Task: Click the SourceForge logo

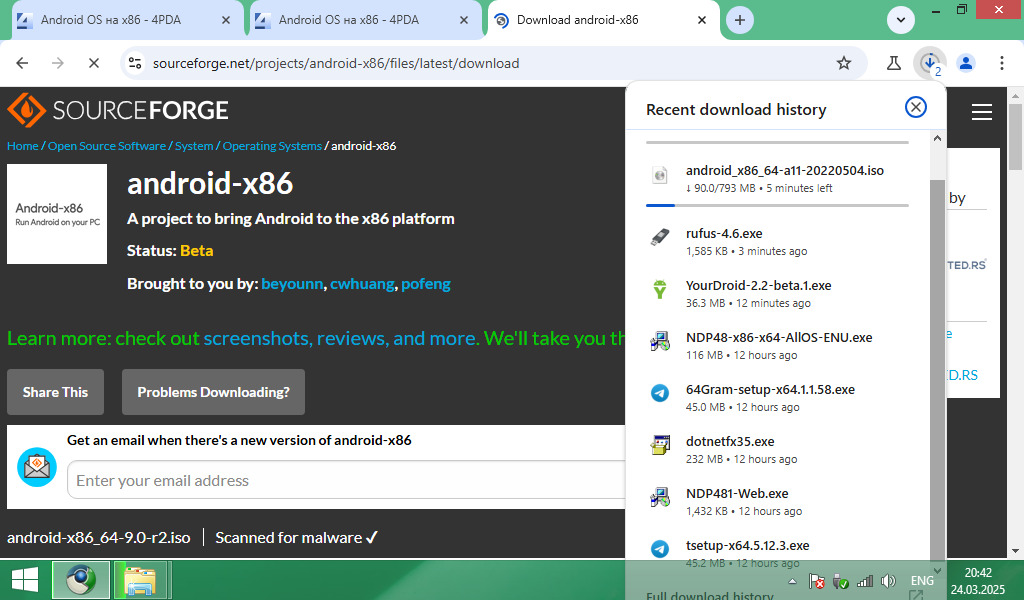Action: [x=118, y=110]
